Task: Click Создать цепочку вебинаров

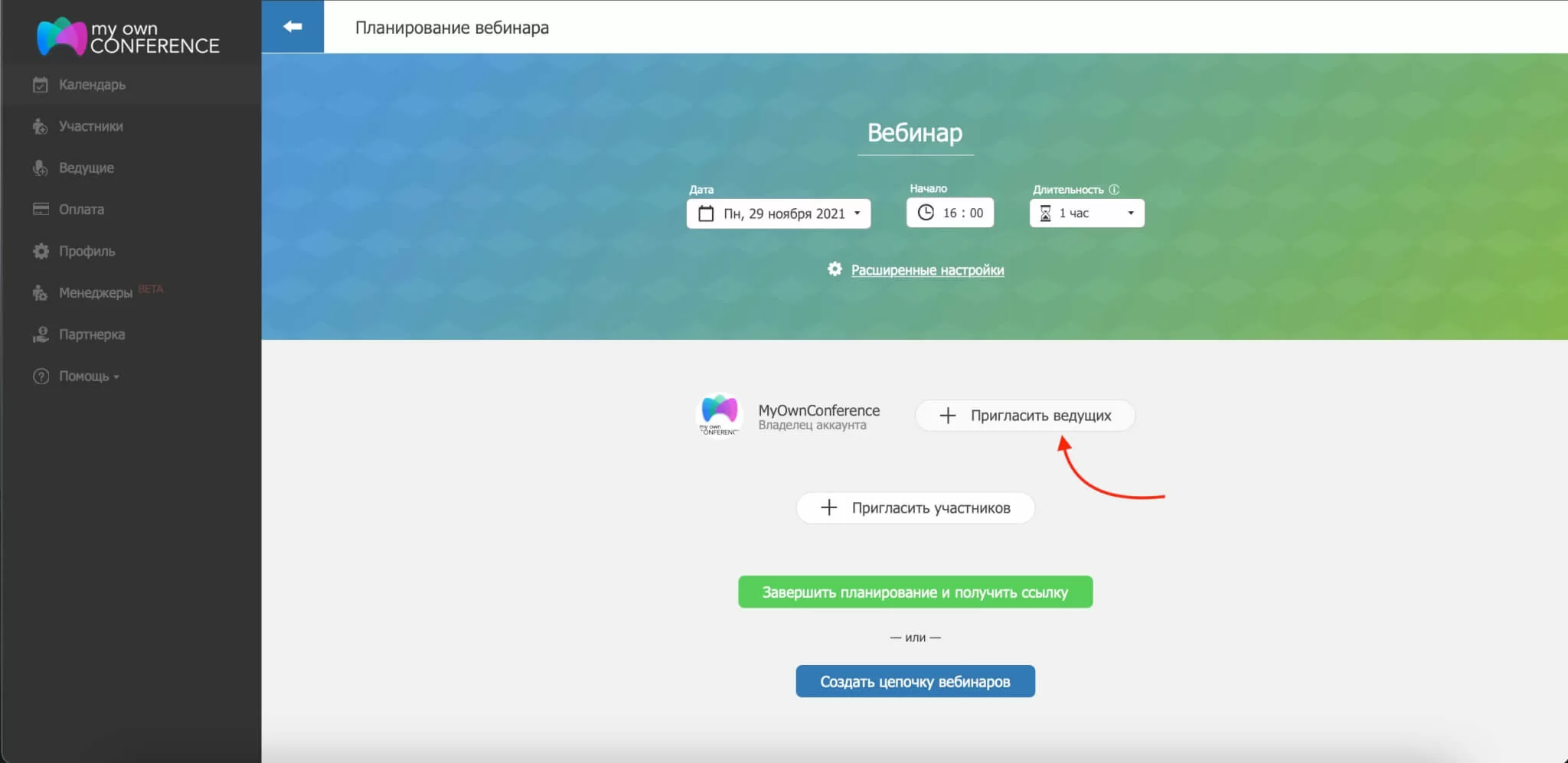Action: [x=916, y=680]
